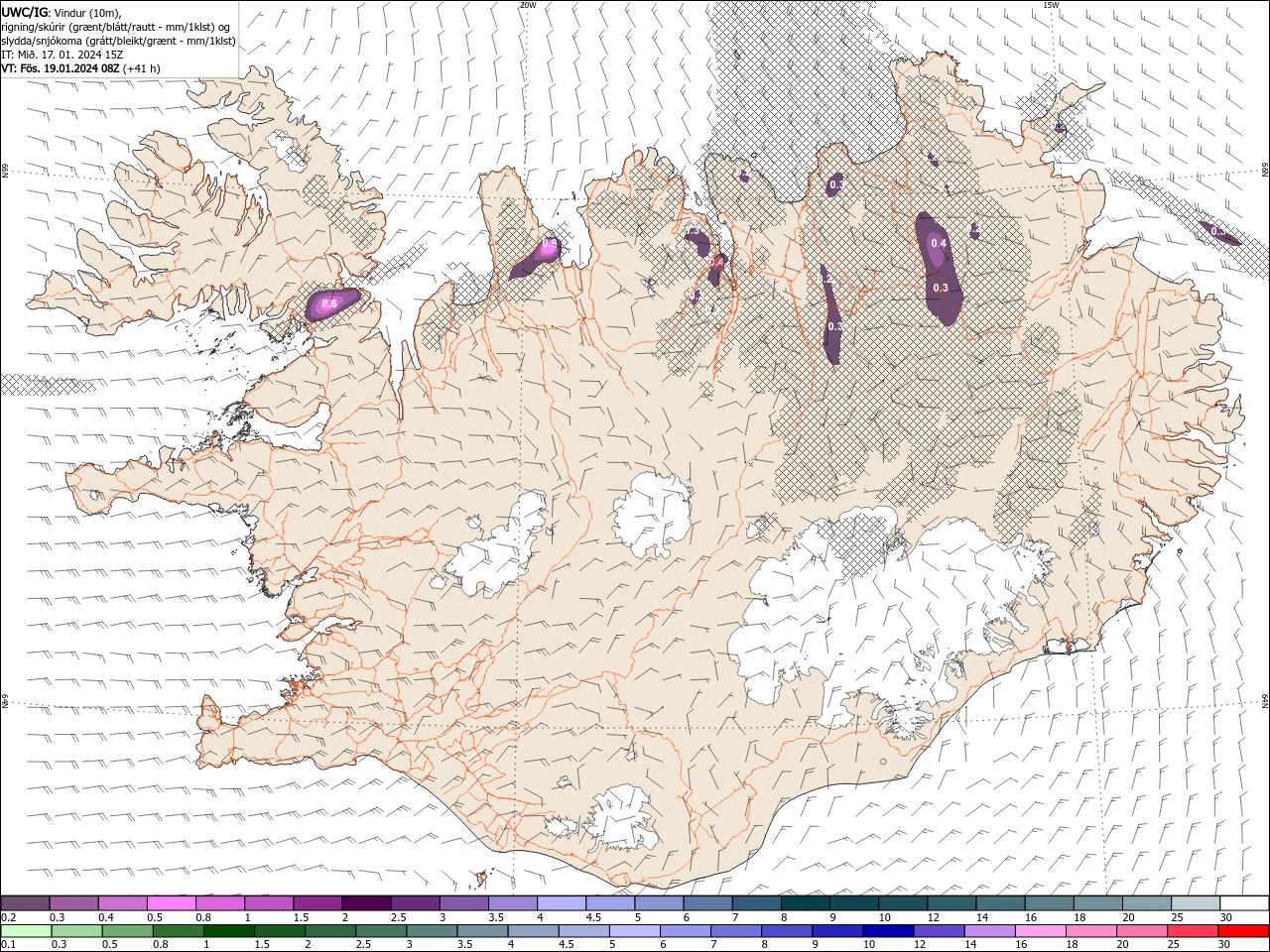Click the gray-blue swatch at rain legend 3.5

click(482, 931)
